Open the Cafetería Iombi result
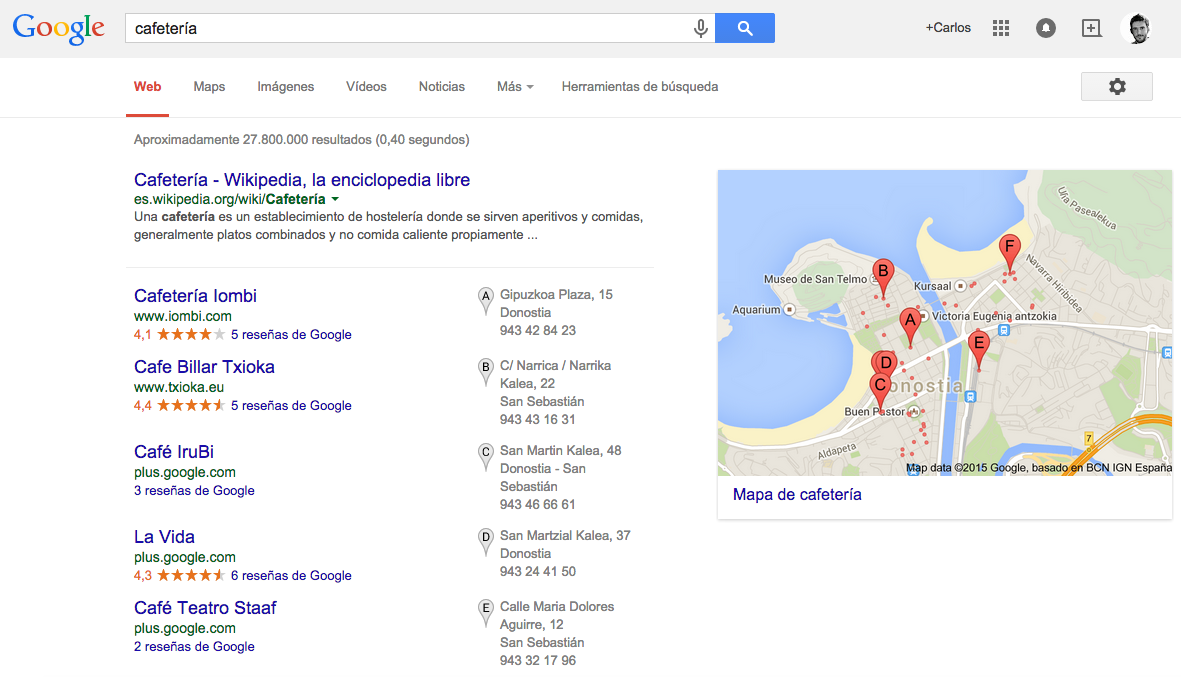This screenshot has height=677, width=1181. pyautogui.click(x=195, y=296)
